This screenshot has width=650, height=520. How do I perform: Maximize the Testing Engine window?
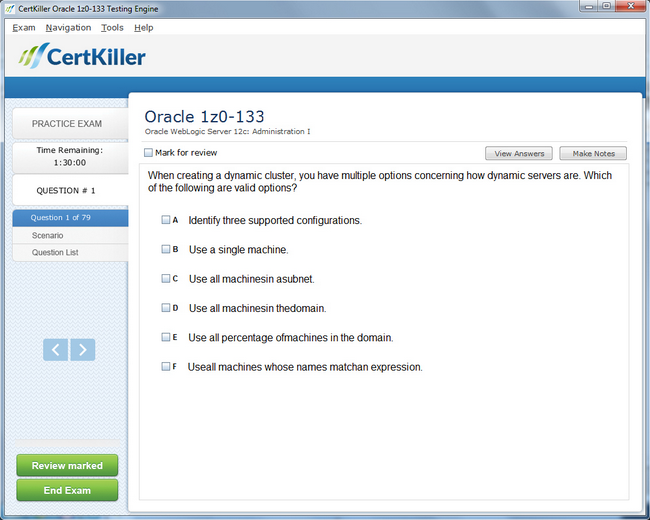[606, 6]
